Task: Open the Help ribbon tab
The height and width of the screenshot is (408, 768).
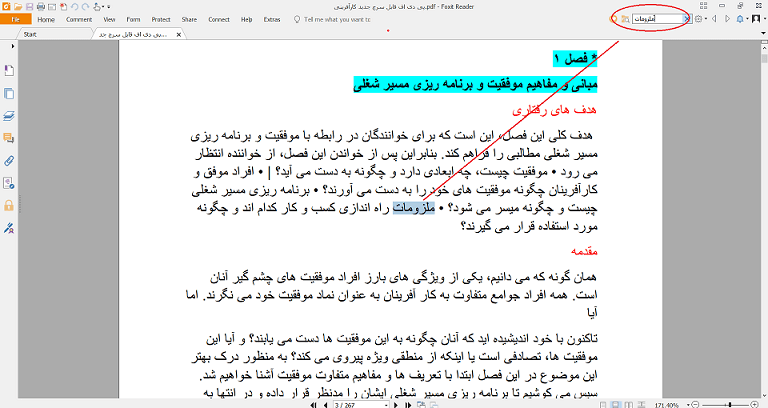Action: [x=246, y=20]
